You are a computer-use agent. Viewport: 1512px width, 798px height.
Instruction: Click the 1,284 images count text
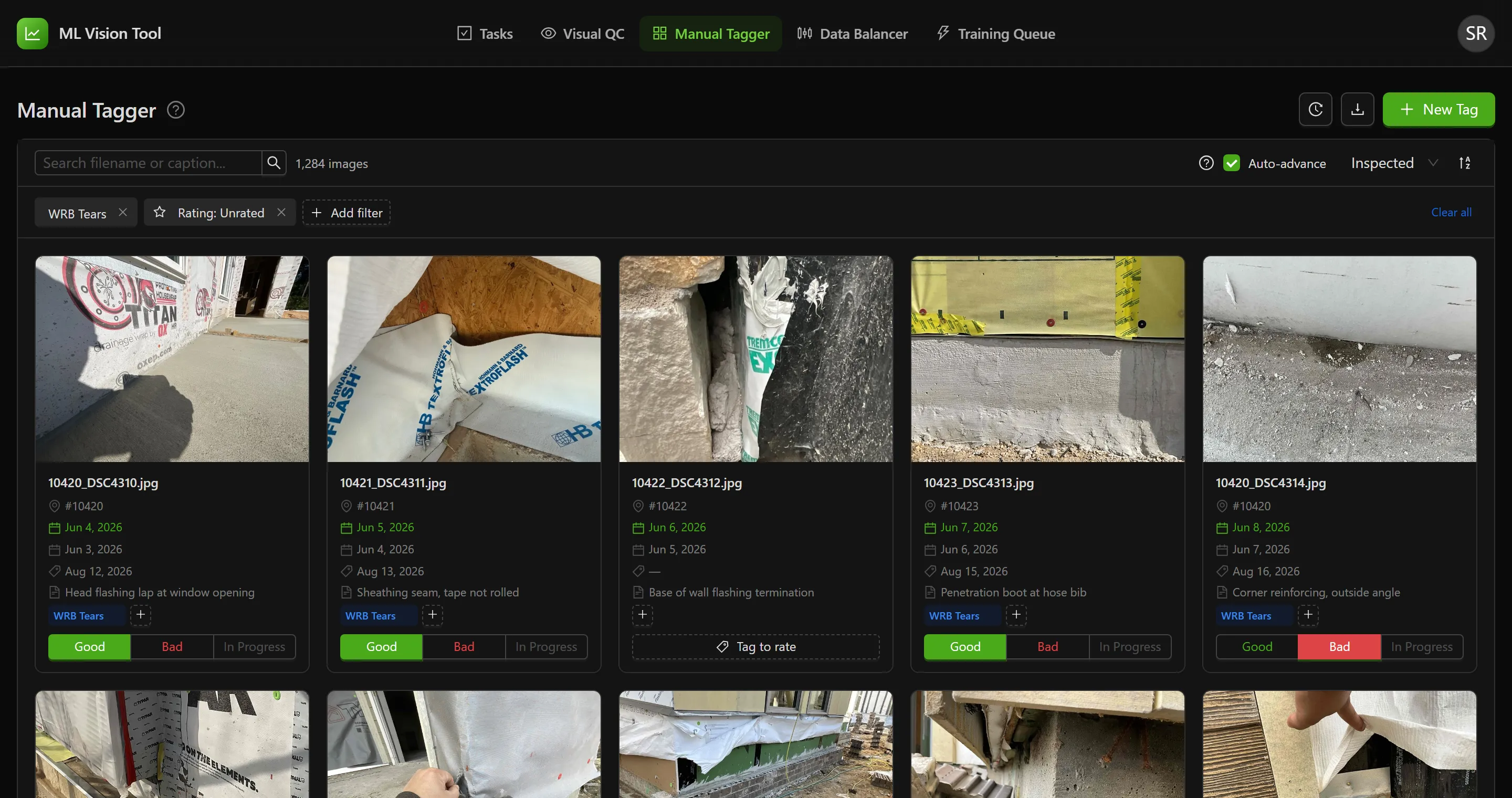(332, 164)
